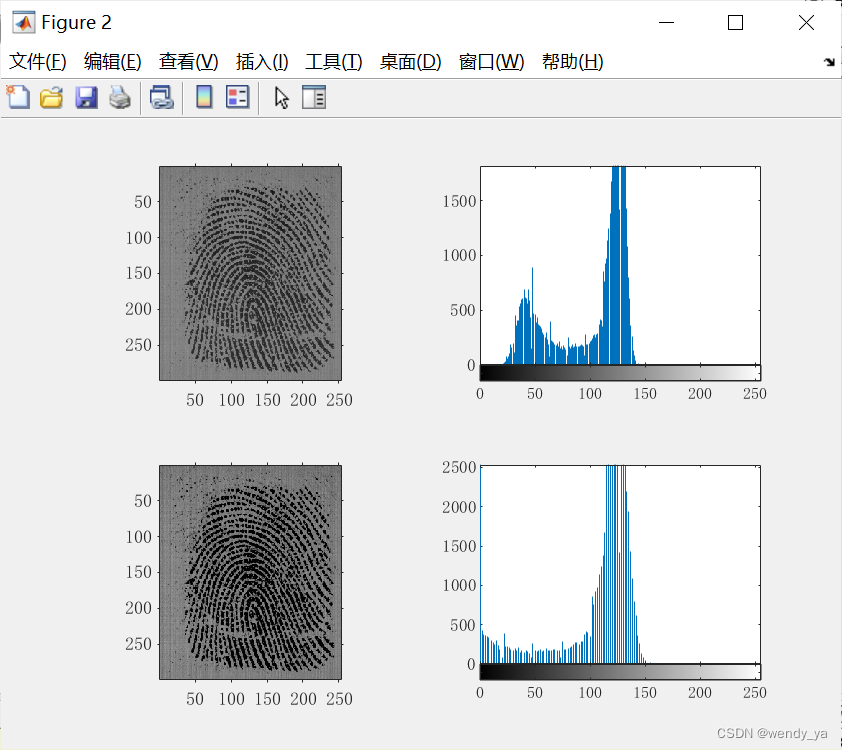The width and height of the screenshot is (842, 750).
Task: Open the 编辑(E) menu
Action: click(x=112, y=62)
